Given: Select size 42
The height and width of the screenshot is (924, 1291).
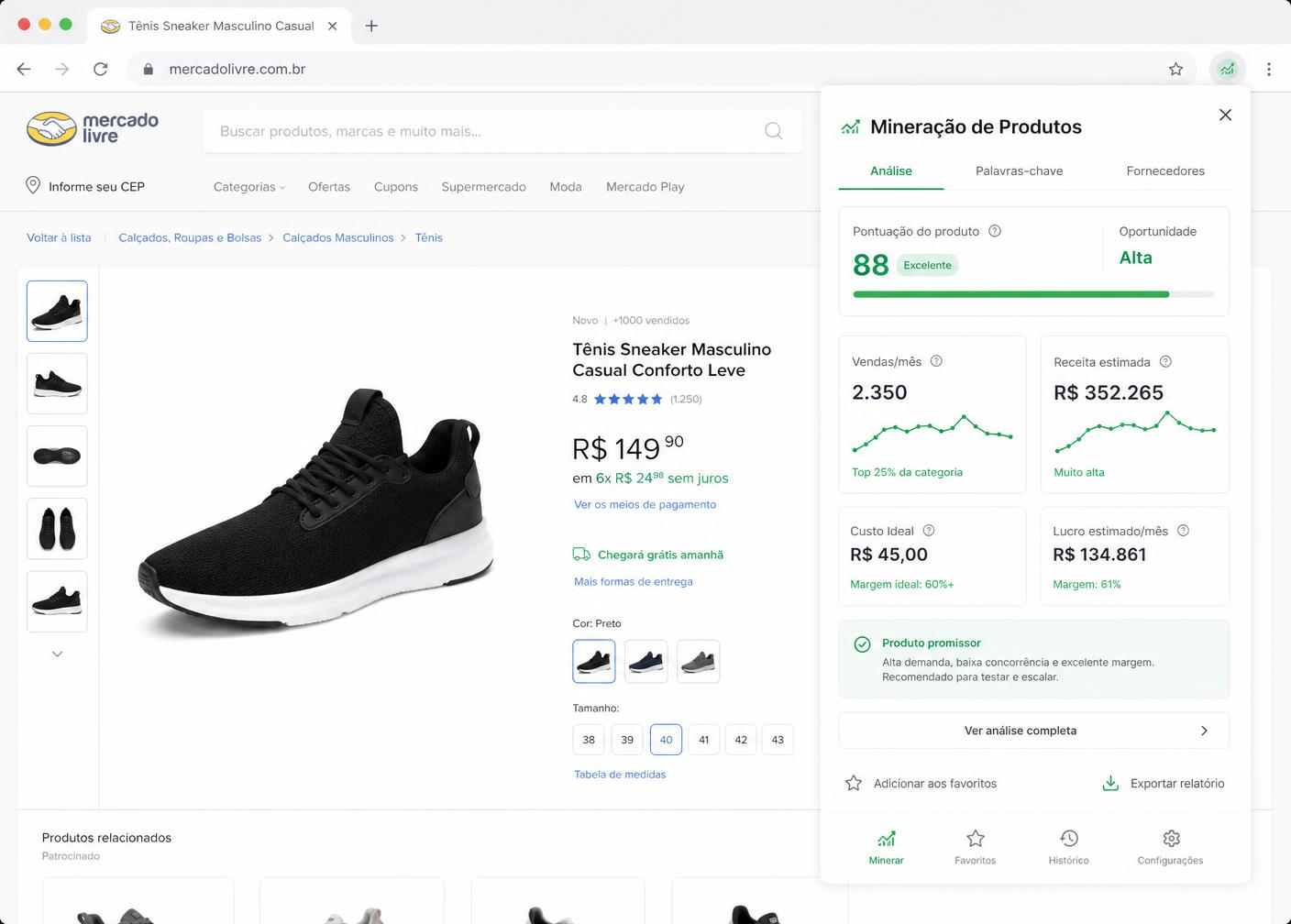Looking at the screenshot, I should pos(741,740).
